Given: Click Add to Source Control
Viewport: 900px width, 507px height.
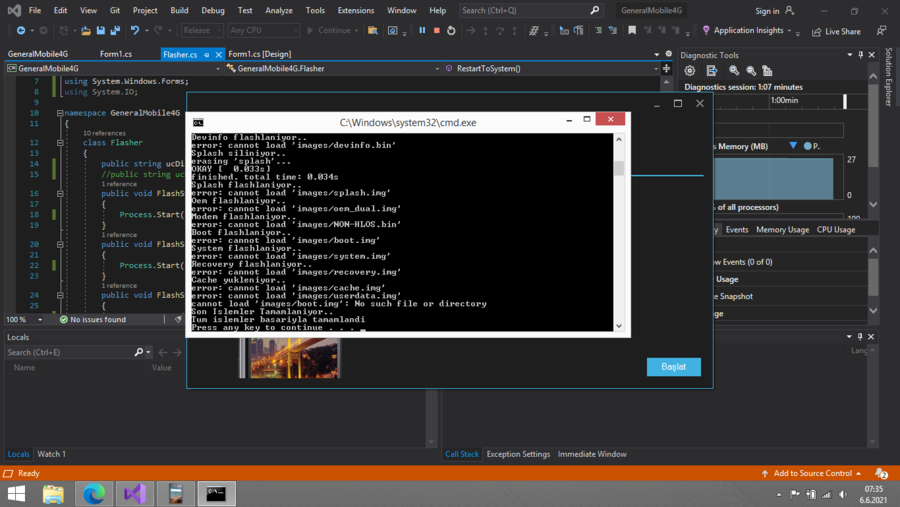Looking at the screenshot, I should click(812, 473).
